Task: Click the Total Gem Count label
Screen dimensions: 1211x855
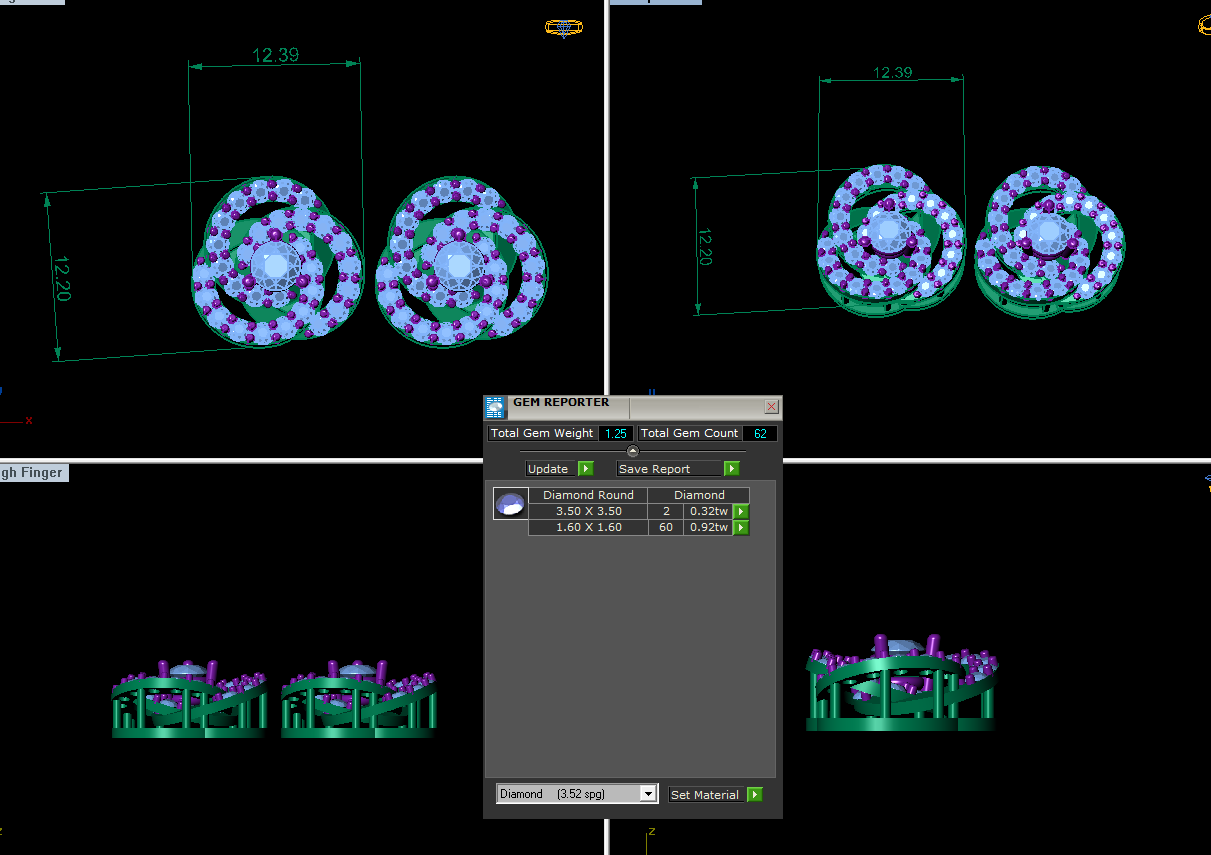Action: click(x=689, y=433)
